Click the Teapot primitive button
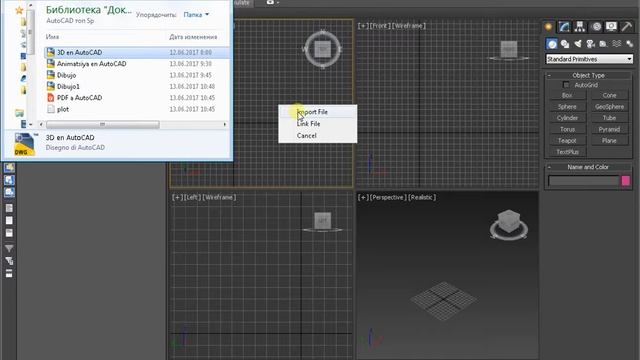This screenshot has height=360, width=640. [567, 140]
